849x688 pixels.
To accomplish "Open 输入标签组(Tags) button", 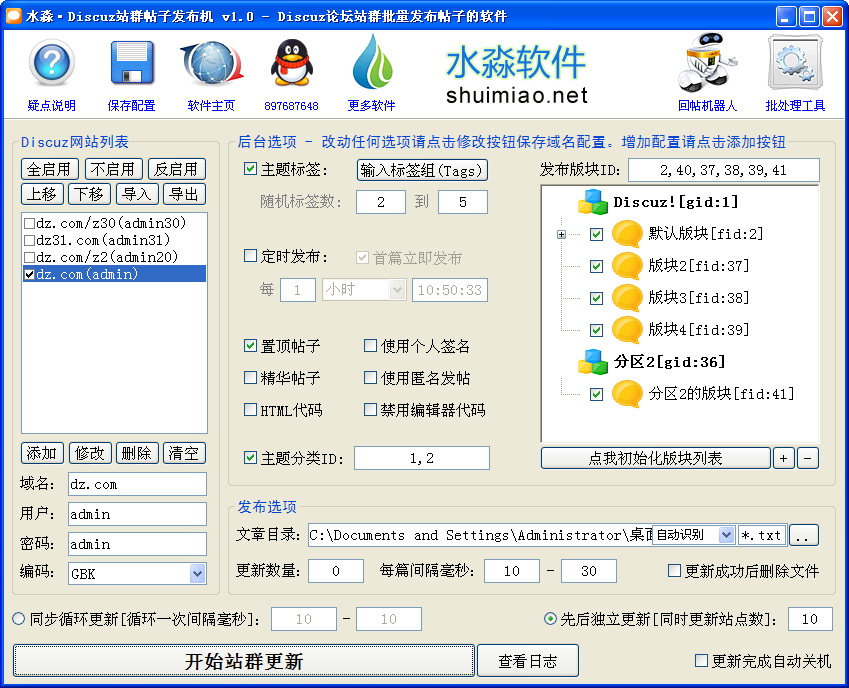I will click(422, 170).
